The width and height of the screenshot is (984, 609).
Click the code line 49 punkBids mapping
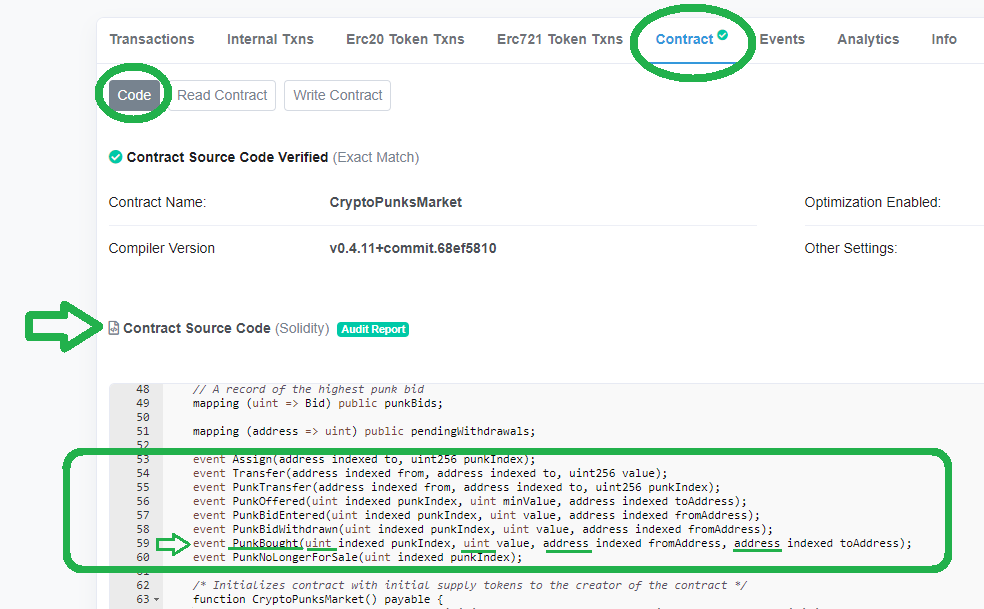pyautogui.click(x=318, y=403)
